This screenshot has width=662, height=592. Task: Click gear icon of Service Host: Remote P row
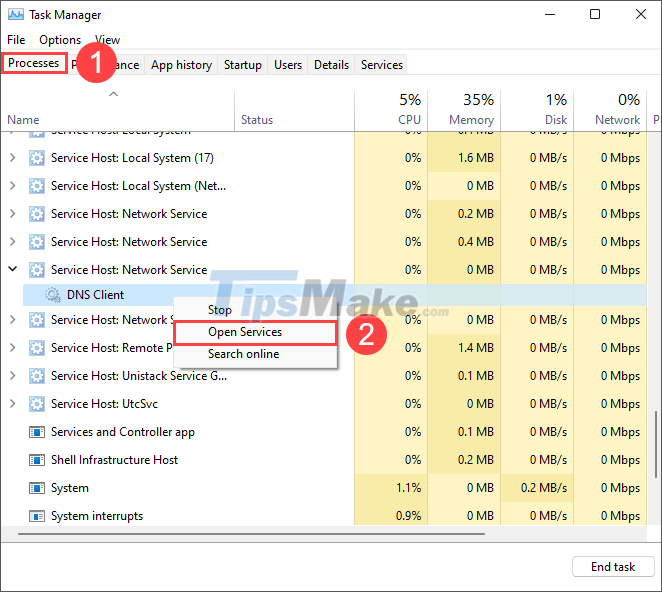pyautogui.click(x=37, y=348)
